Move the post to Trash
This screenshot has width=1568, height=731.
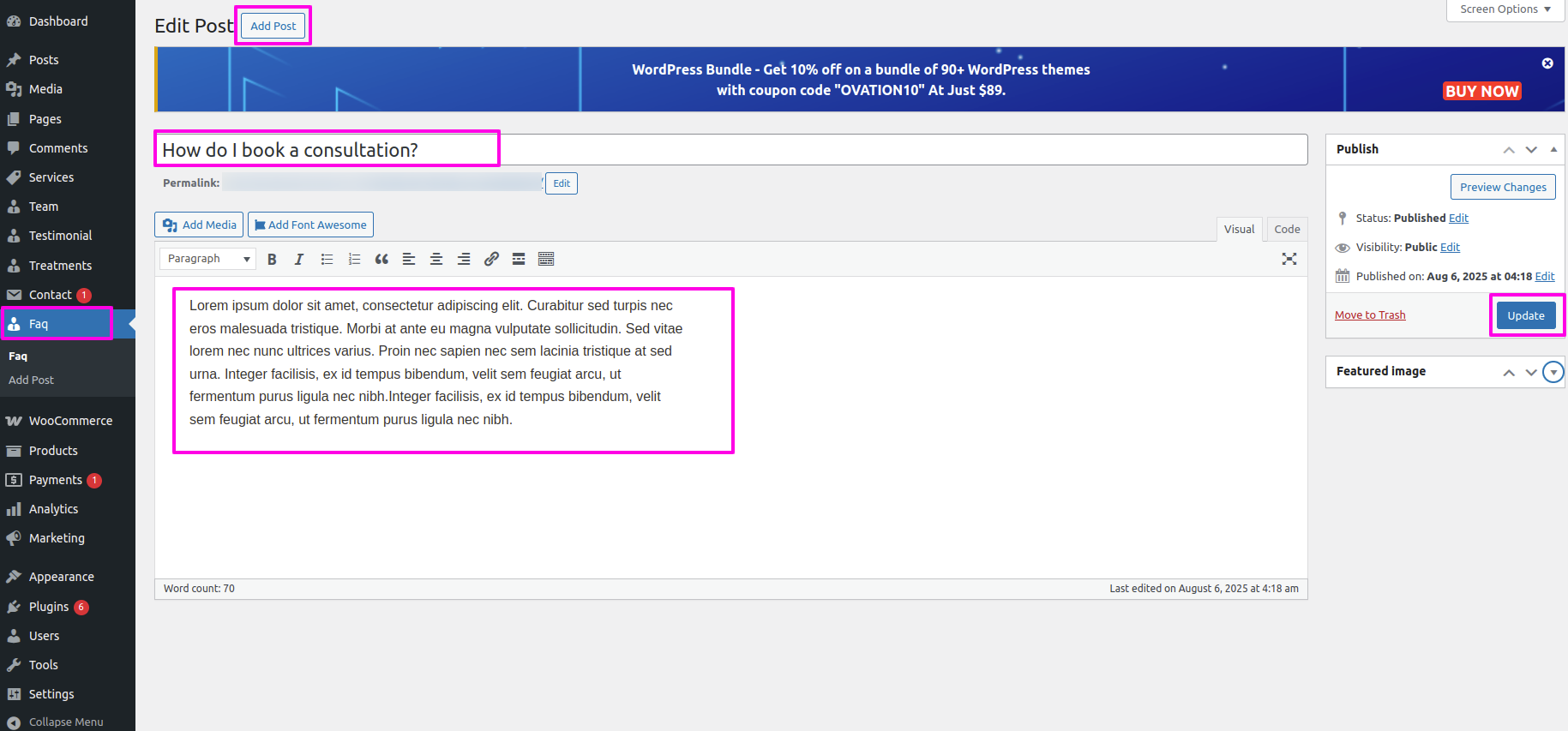[1370, 315]
